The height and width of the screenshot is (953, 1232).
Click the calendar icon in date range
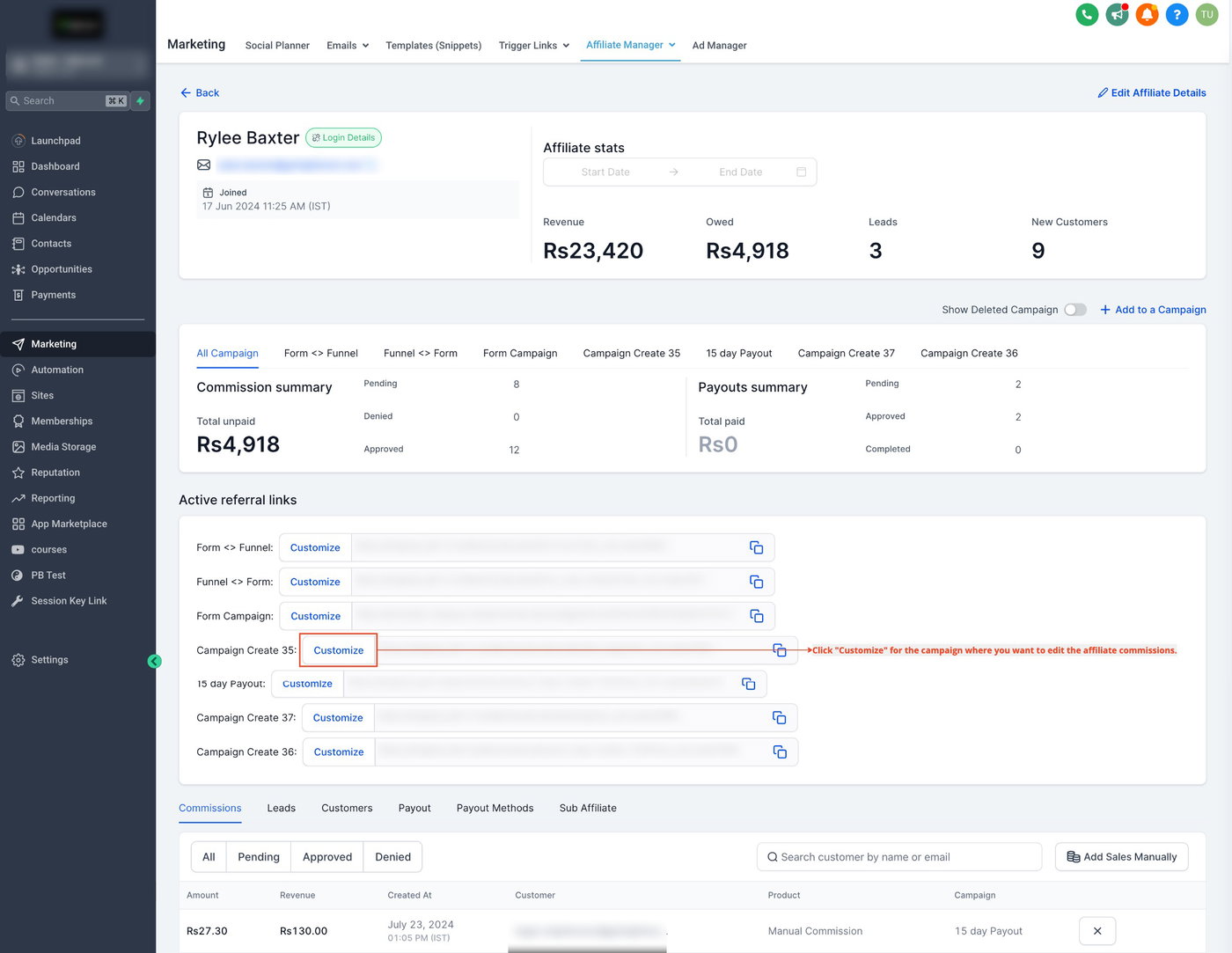(x=801, y=172)
